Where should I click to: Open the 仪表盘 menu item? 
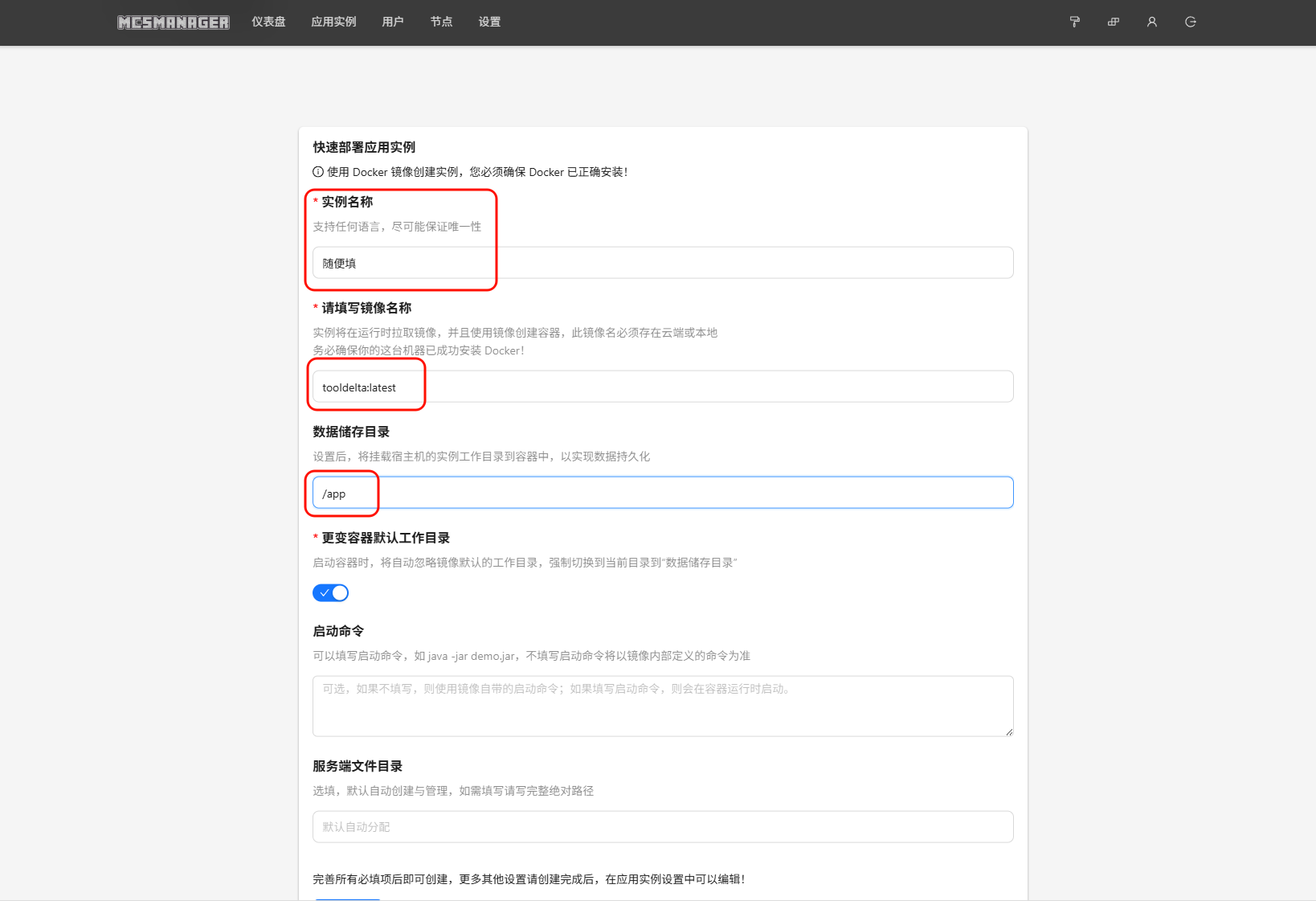tap(268, 23)
